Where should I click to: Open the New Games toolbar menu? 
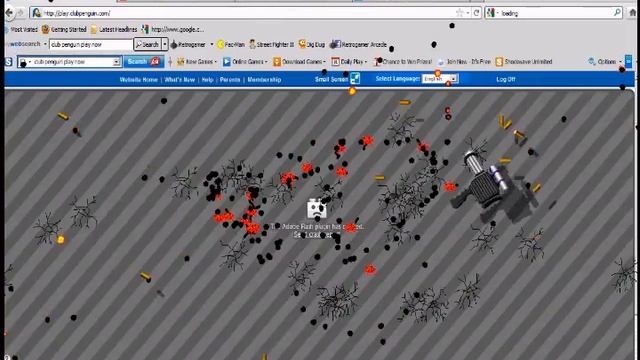[x=196, y=62]
